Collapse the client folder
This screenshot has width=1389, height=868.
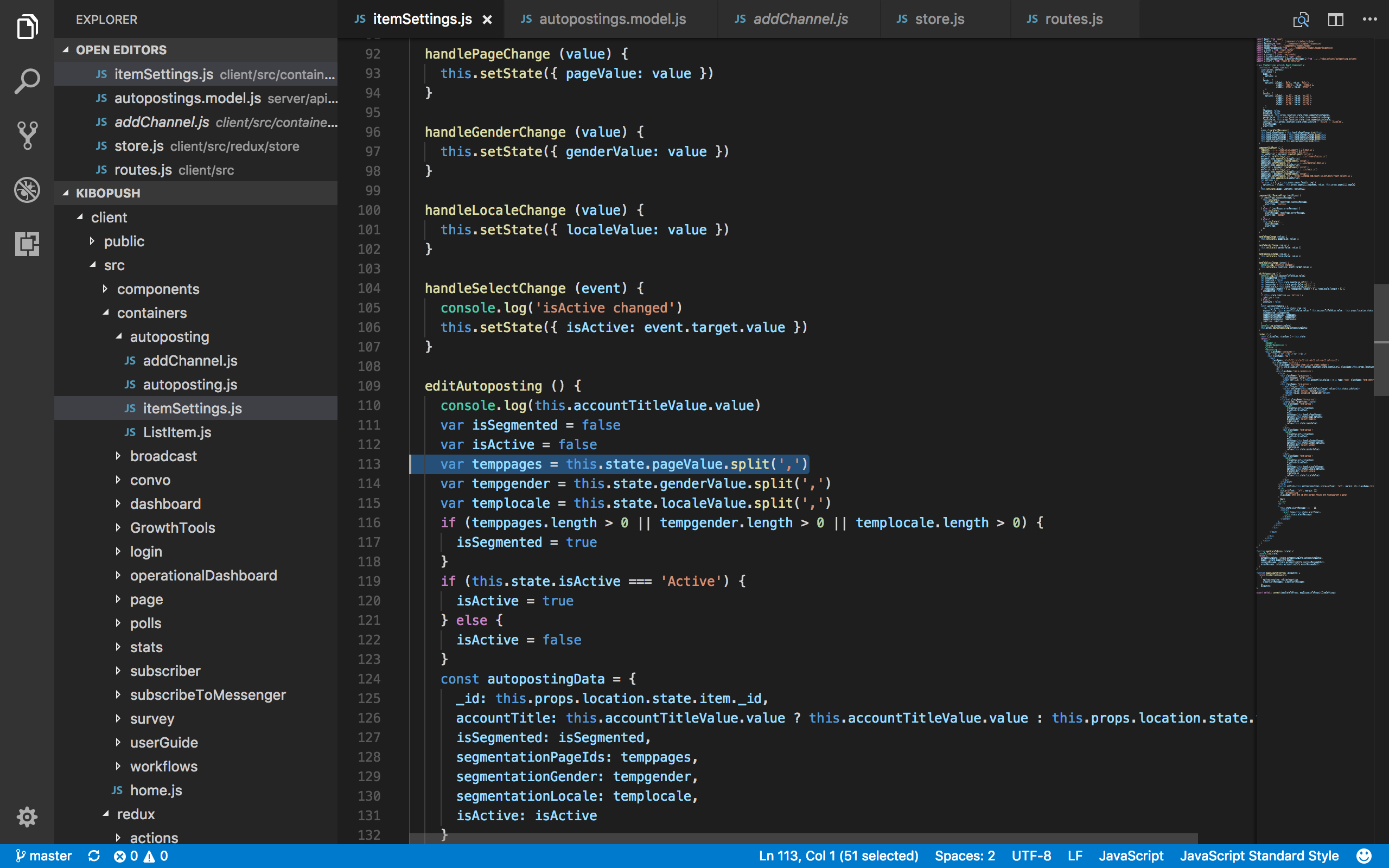[x=196, y=217]
